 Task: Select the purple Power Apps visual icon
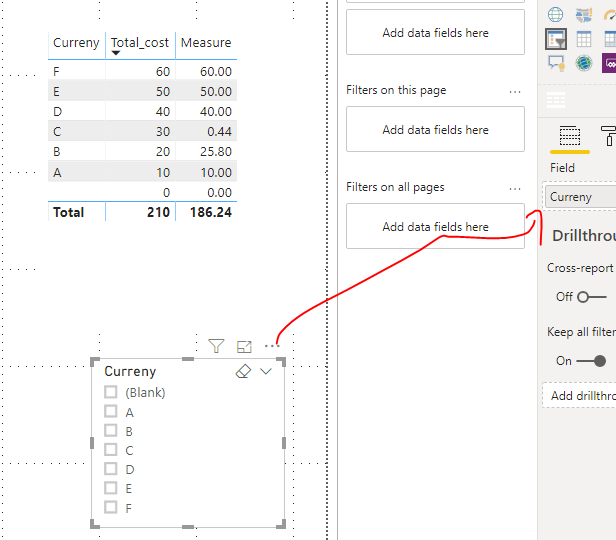(609, 63)
